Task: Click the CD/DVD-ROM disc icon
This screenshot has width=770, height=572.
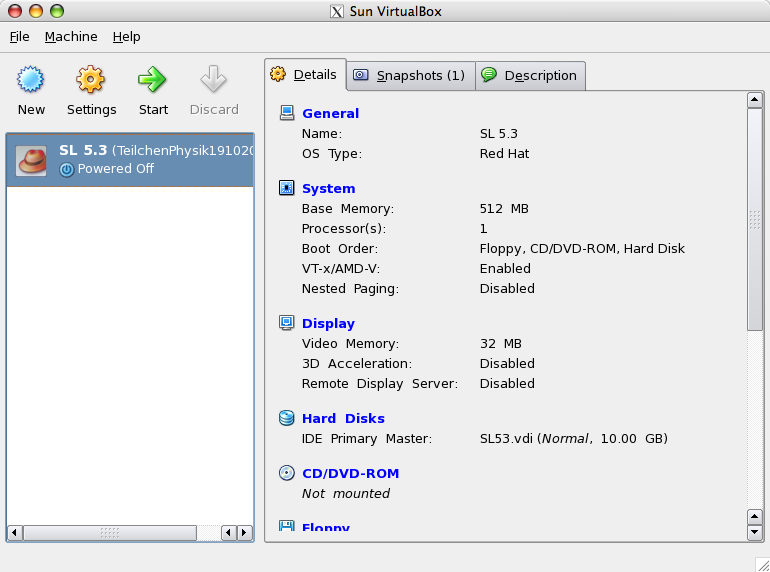Action: click(287, 473)
